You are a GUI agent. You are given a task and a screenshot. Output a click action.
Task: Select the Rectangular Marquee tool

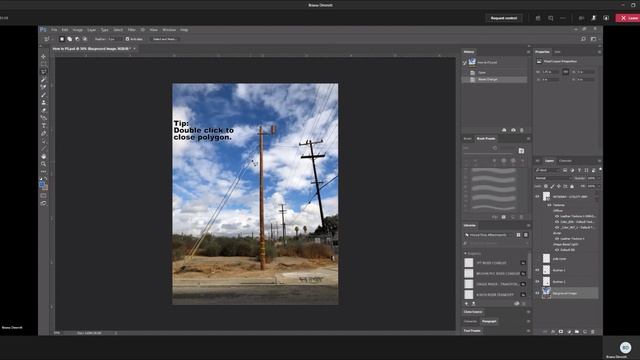coord(44,64)
